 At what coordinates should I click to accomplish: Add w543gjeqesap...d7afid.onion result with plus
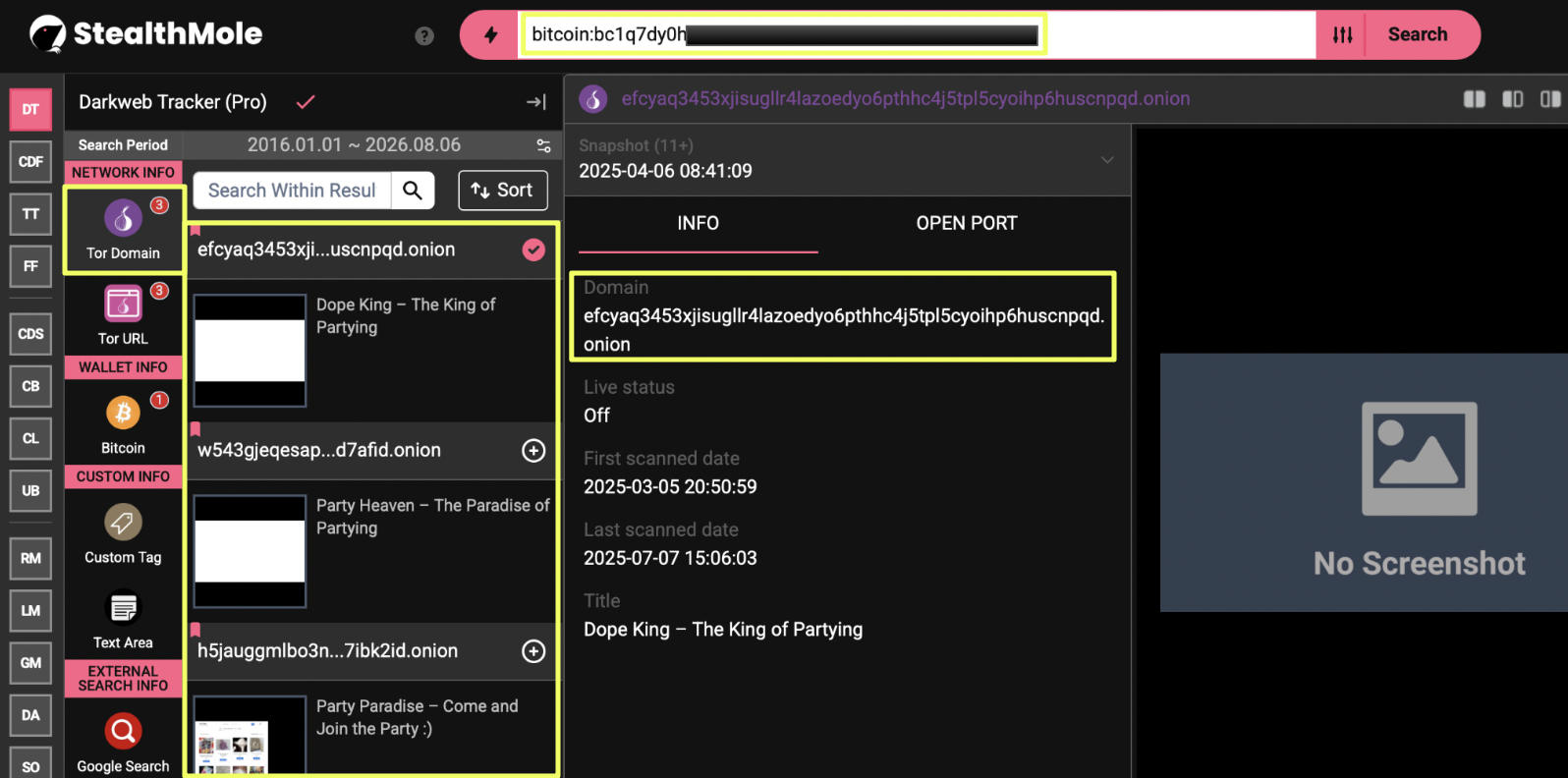(x=533, y=450)
